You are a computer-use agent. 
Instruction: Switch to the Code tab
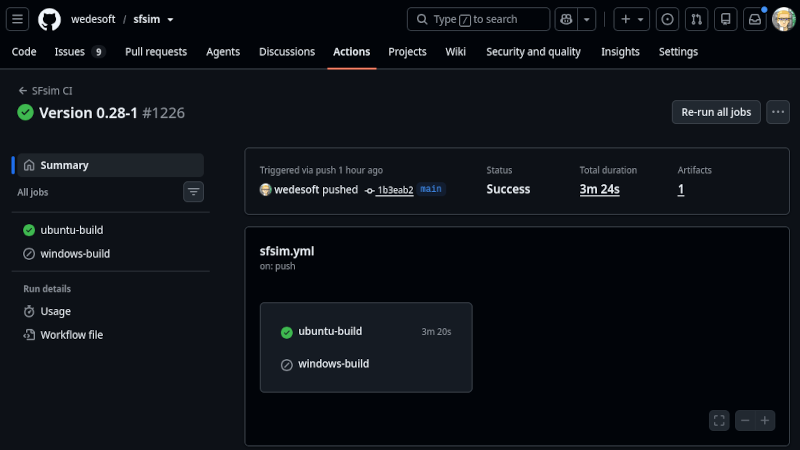24,52
